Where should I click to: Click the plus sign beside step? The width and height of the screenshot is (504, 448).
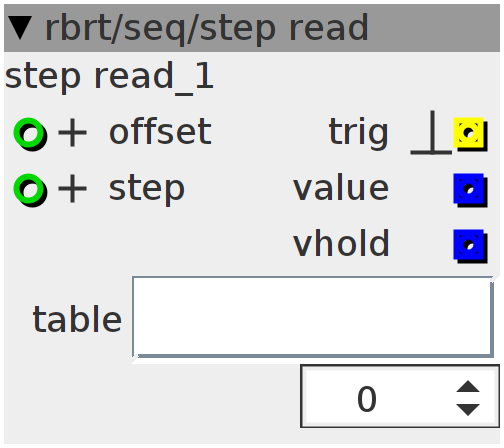point(72,189)
